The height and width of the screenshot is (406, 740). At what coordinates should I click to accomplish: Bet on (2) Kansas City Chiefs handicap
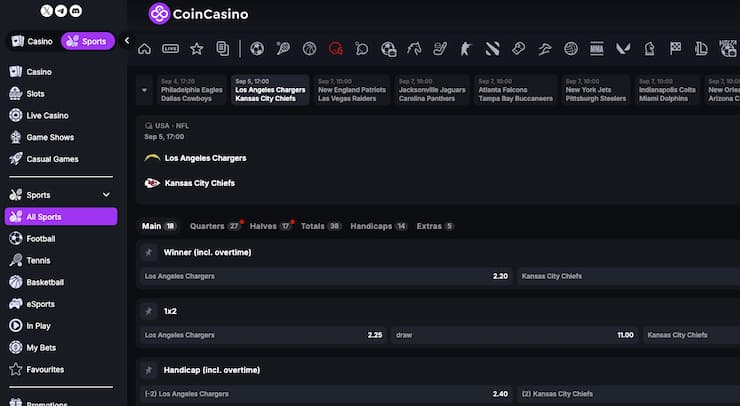pyautogui.click(x=629, y=394)
